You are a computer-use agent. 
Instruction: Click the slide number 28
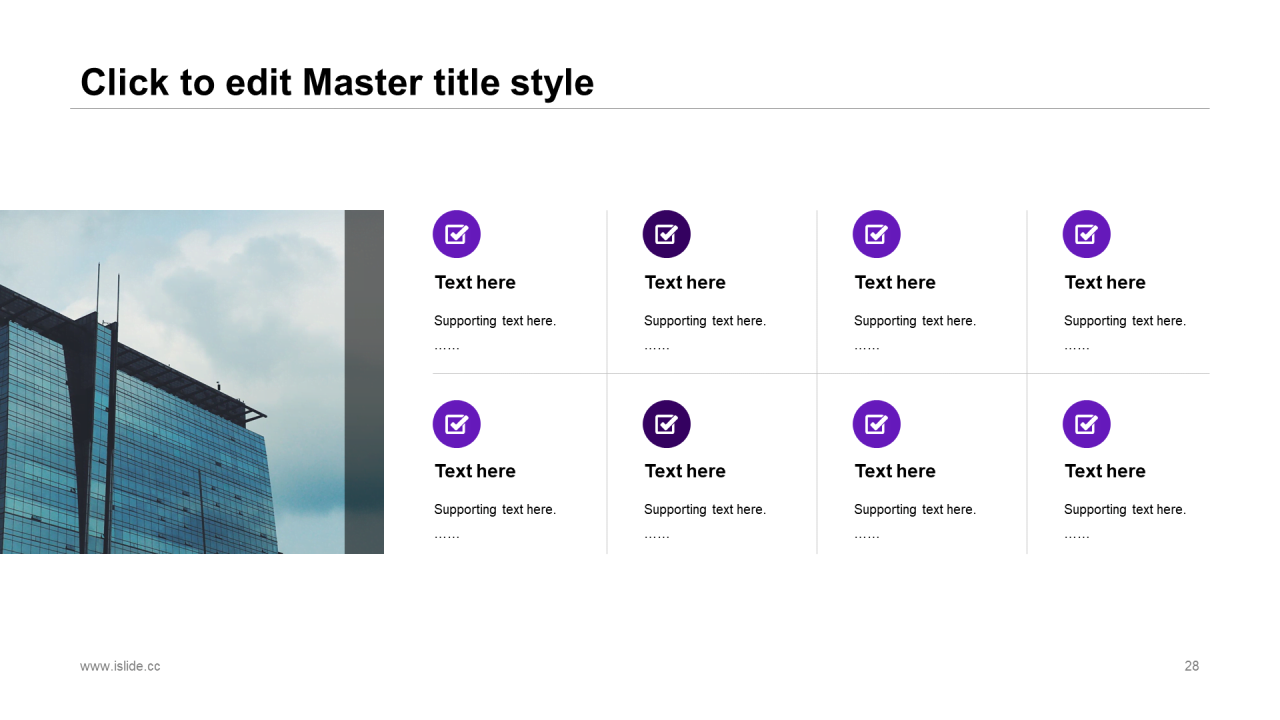tap(1191, 666)
